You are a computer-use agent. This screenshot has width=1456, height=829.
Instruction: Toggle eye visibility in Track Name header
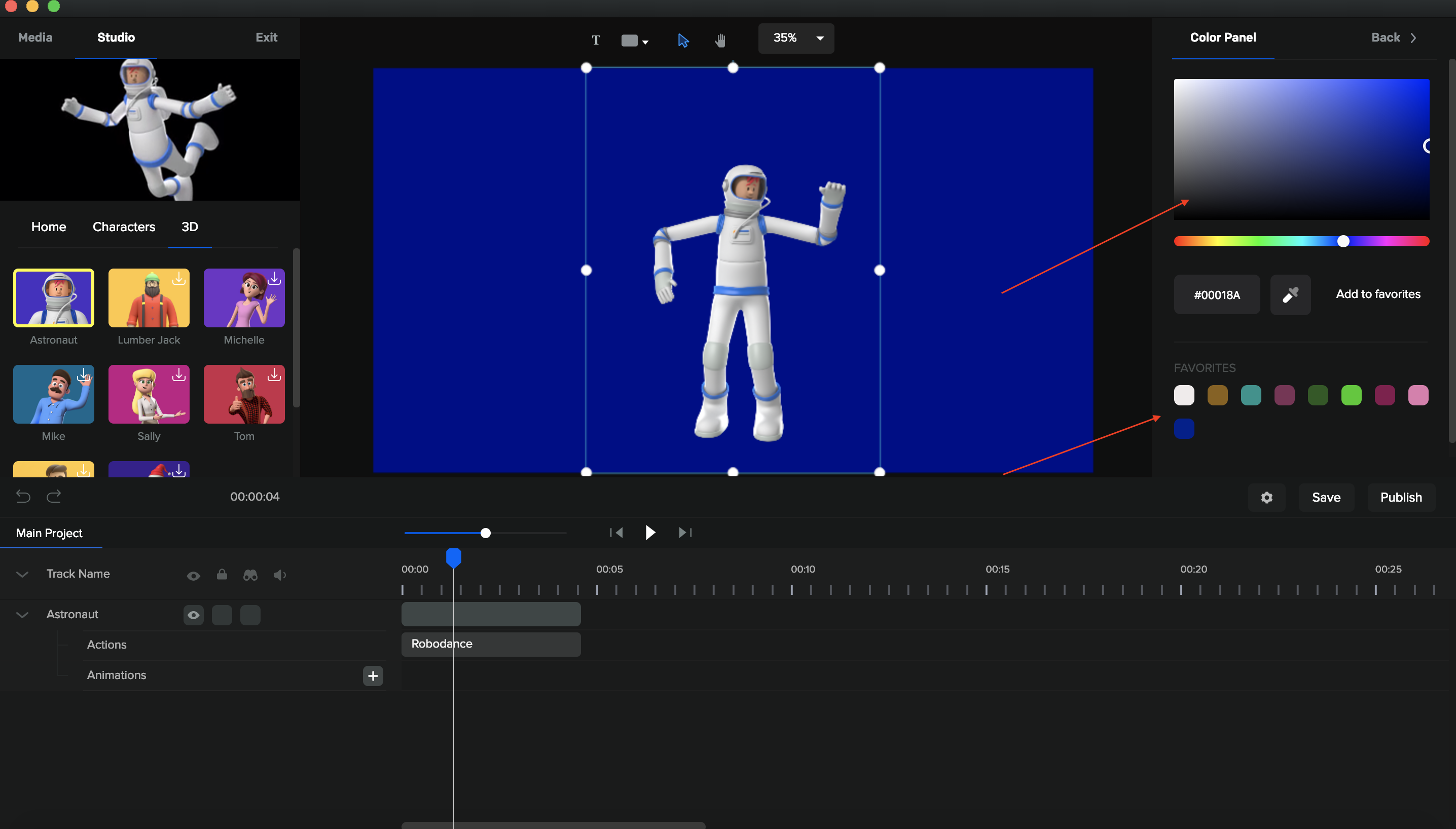193,576
